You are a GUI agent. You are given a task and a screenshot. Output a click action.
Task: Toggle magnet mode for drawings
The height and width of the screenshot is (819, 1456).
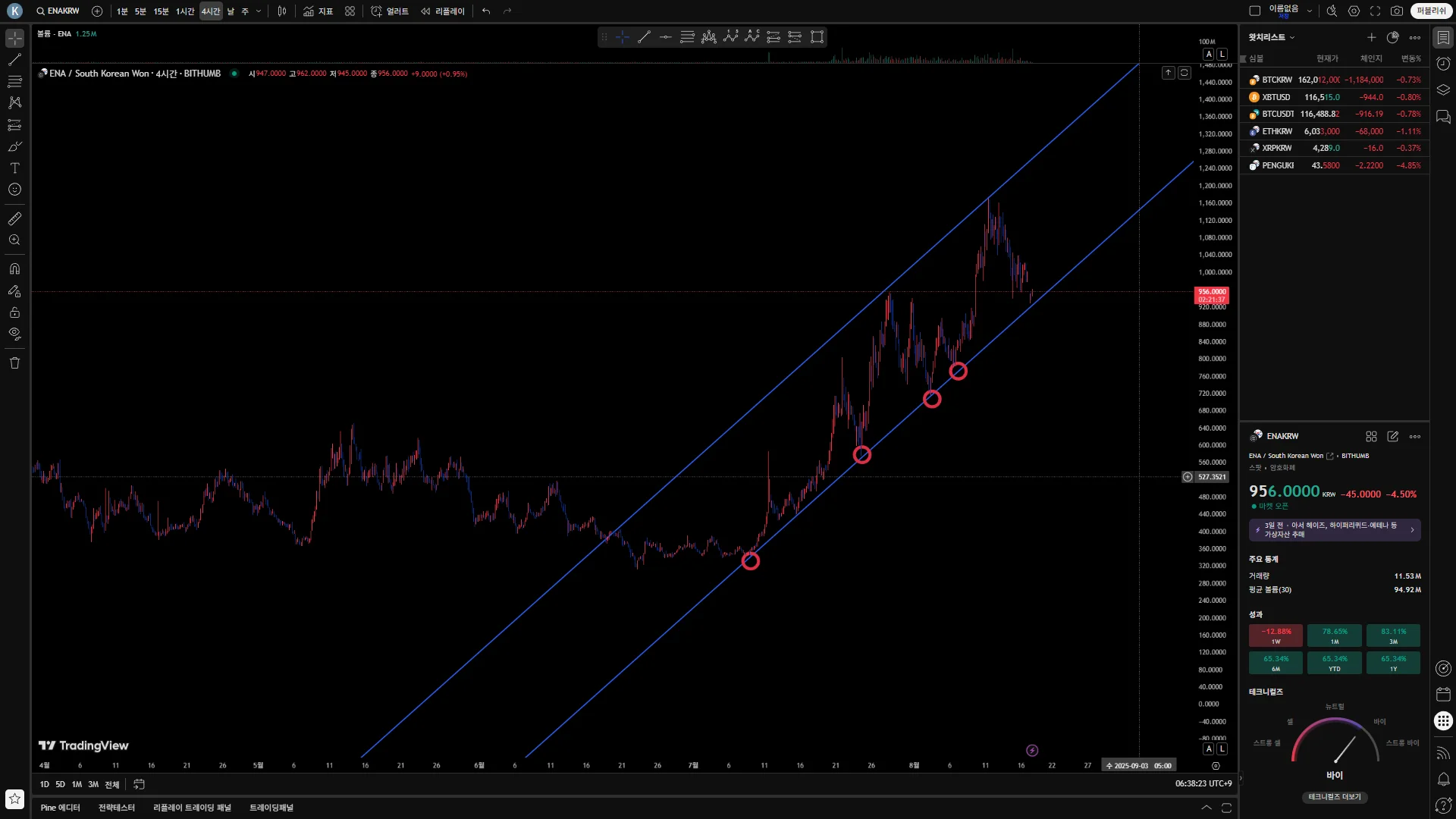point(14,269)
